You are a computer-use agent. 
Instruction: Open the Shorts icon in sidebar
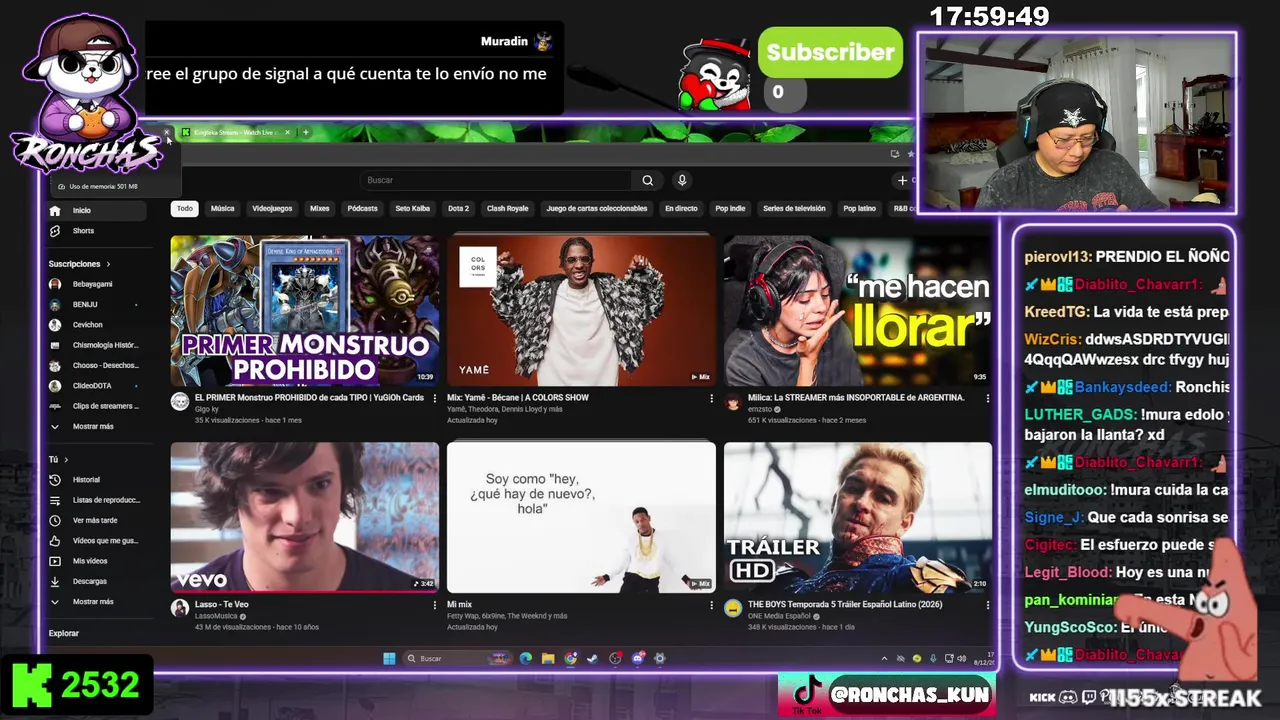pyautogui.click(x=55, y=231)
